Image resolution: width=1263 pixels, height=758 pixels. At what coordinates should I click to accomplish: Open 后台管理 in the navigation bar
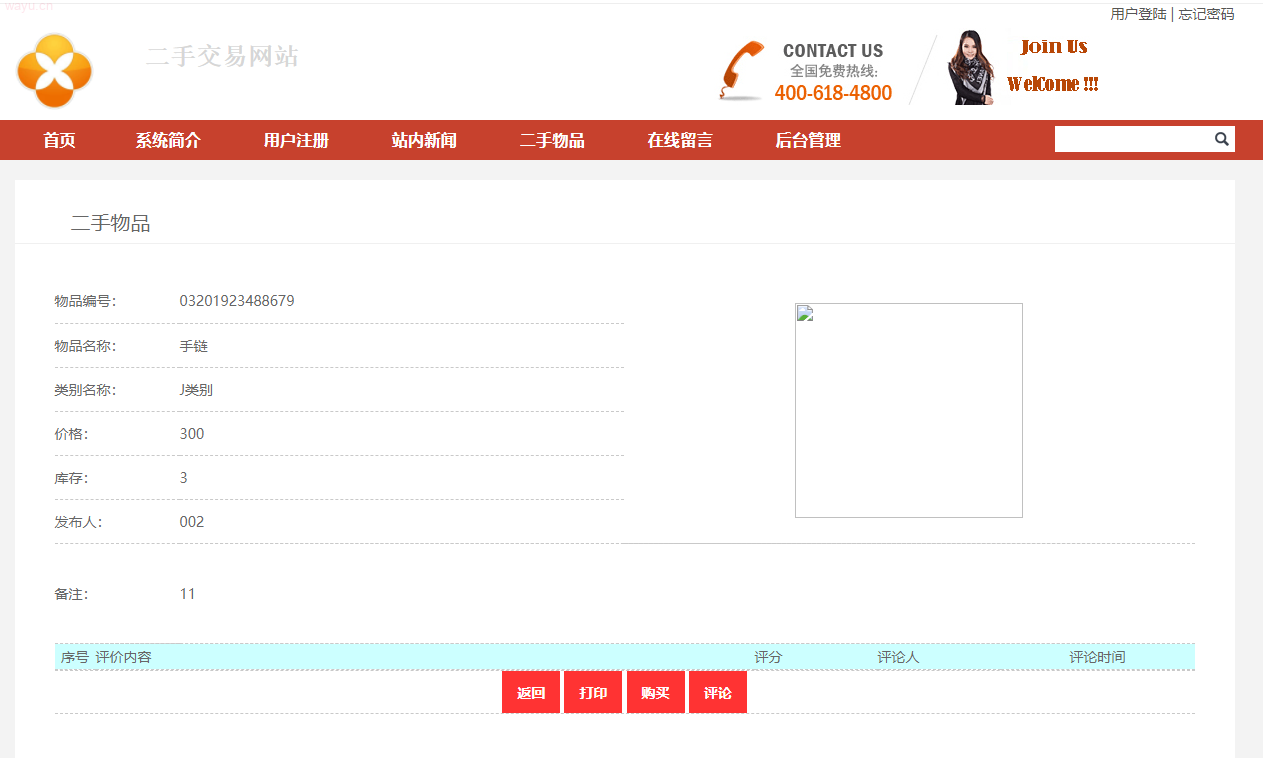click(808, 140)
